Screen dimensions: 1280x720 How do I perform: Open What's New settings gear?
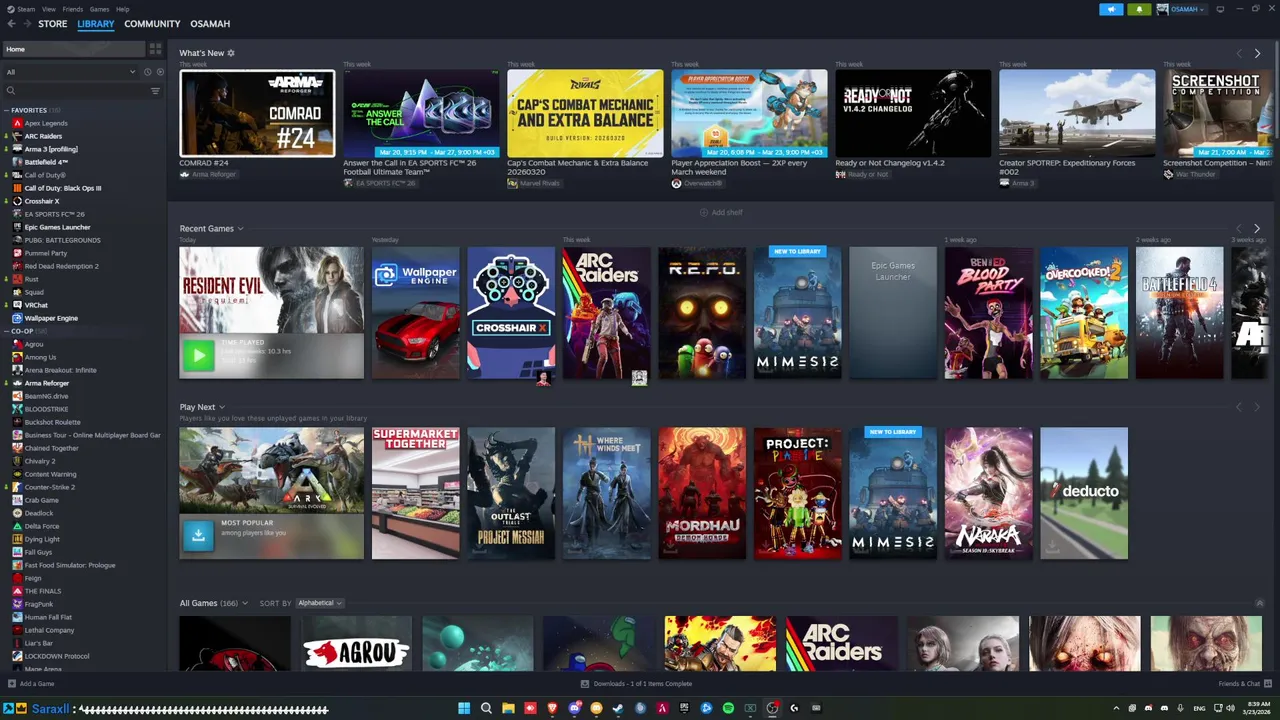click(x=231, y=53)
